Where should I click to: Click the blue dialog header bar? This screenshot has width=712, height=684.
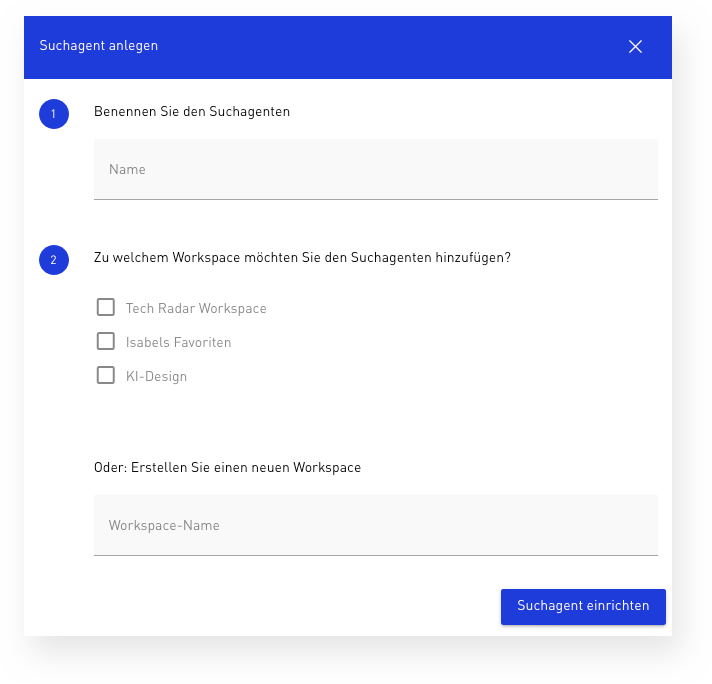[x=348, y=47]
